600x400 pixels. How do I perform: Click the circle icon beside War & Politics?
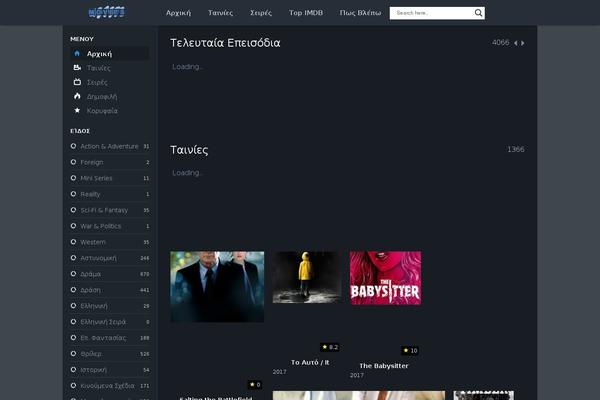point(73,226)
